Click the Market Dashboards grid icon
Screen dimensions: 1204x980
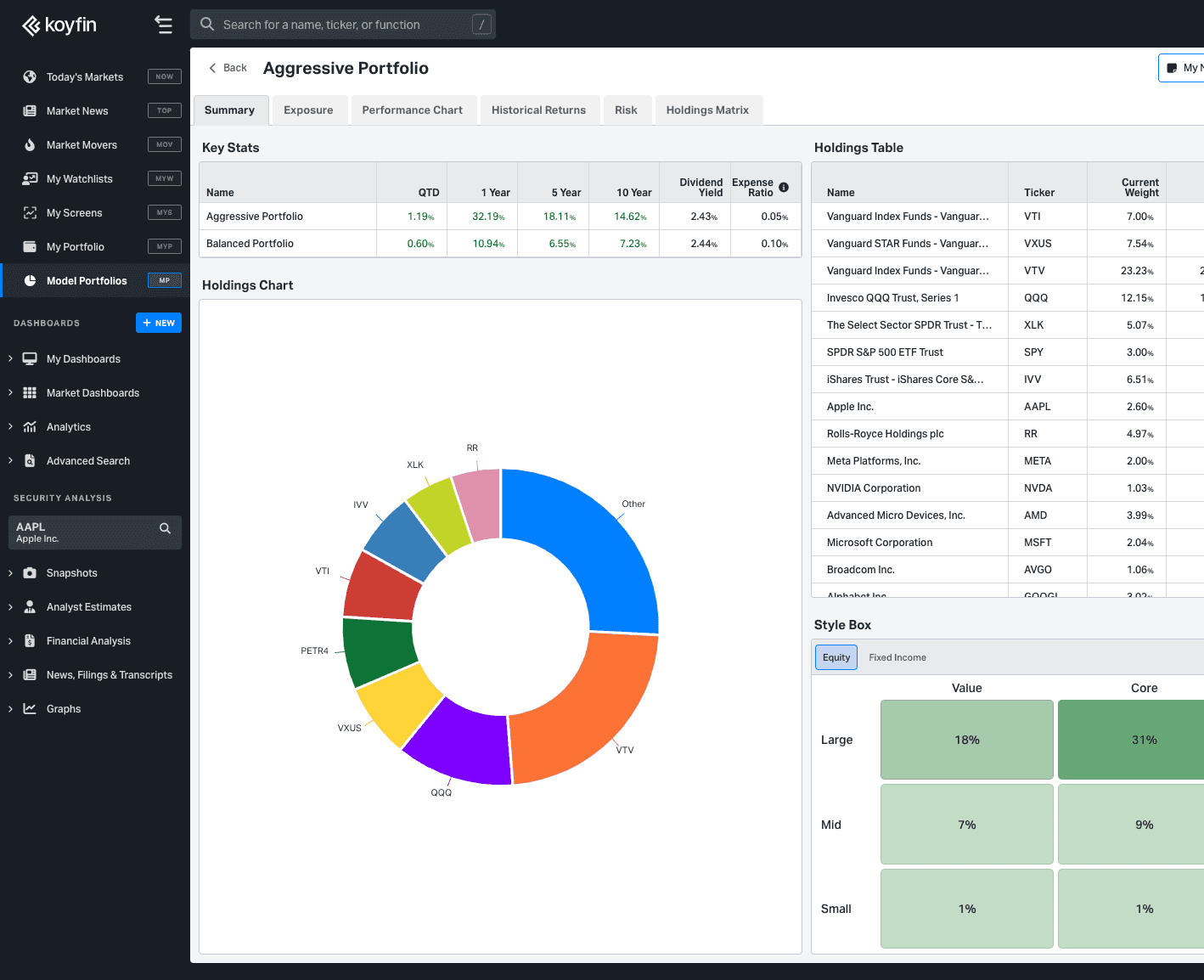click(x=30, y=393)
